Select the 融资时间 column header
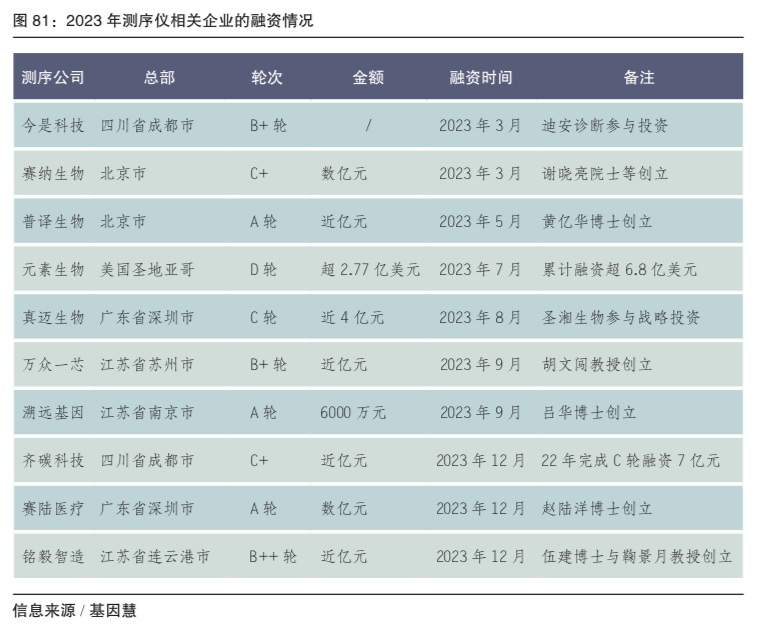This screenshot has height=625, width=762. pyautogui.click(x=481, y=77)
